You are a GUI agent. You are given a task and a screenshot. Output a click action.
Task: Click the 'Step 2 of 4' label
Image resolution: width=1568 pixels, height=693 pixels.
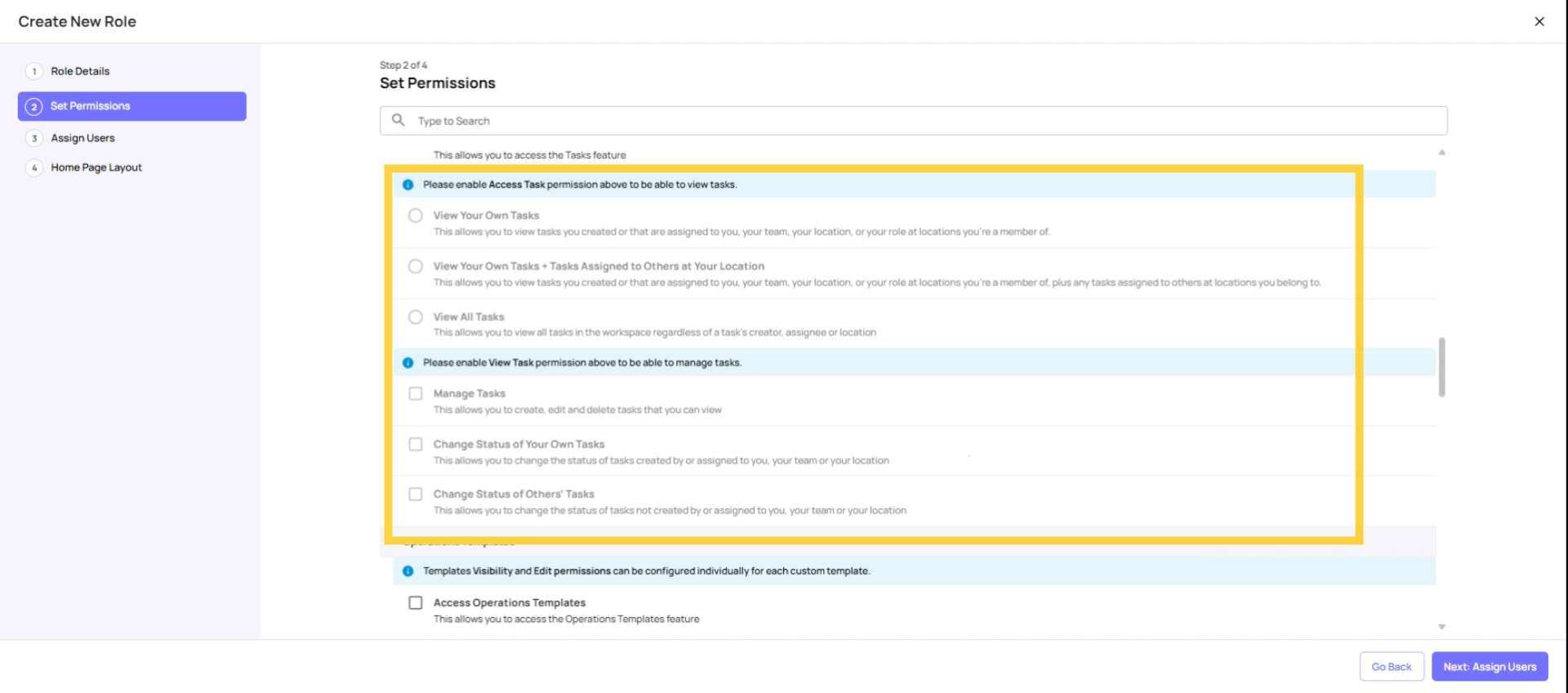pyautogui.click(x=403, y=65)
